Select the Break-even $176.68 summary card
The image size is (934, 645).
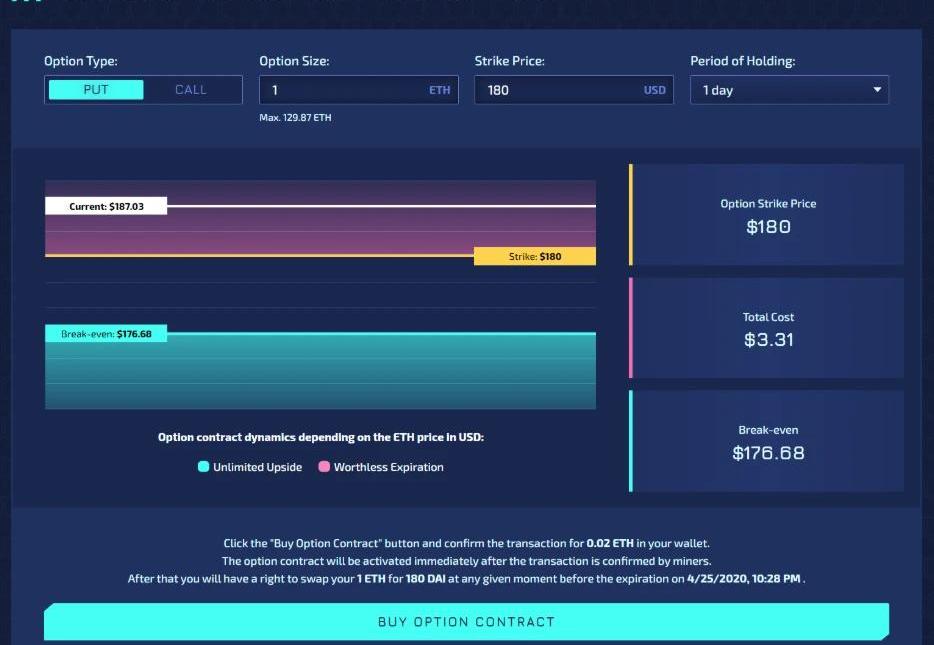tap(767, 442)
